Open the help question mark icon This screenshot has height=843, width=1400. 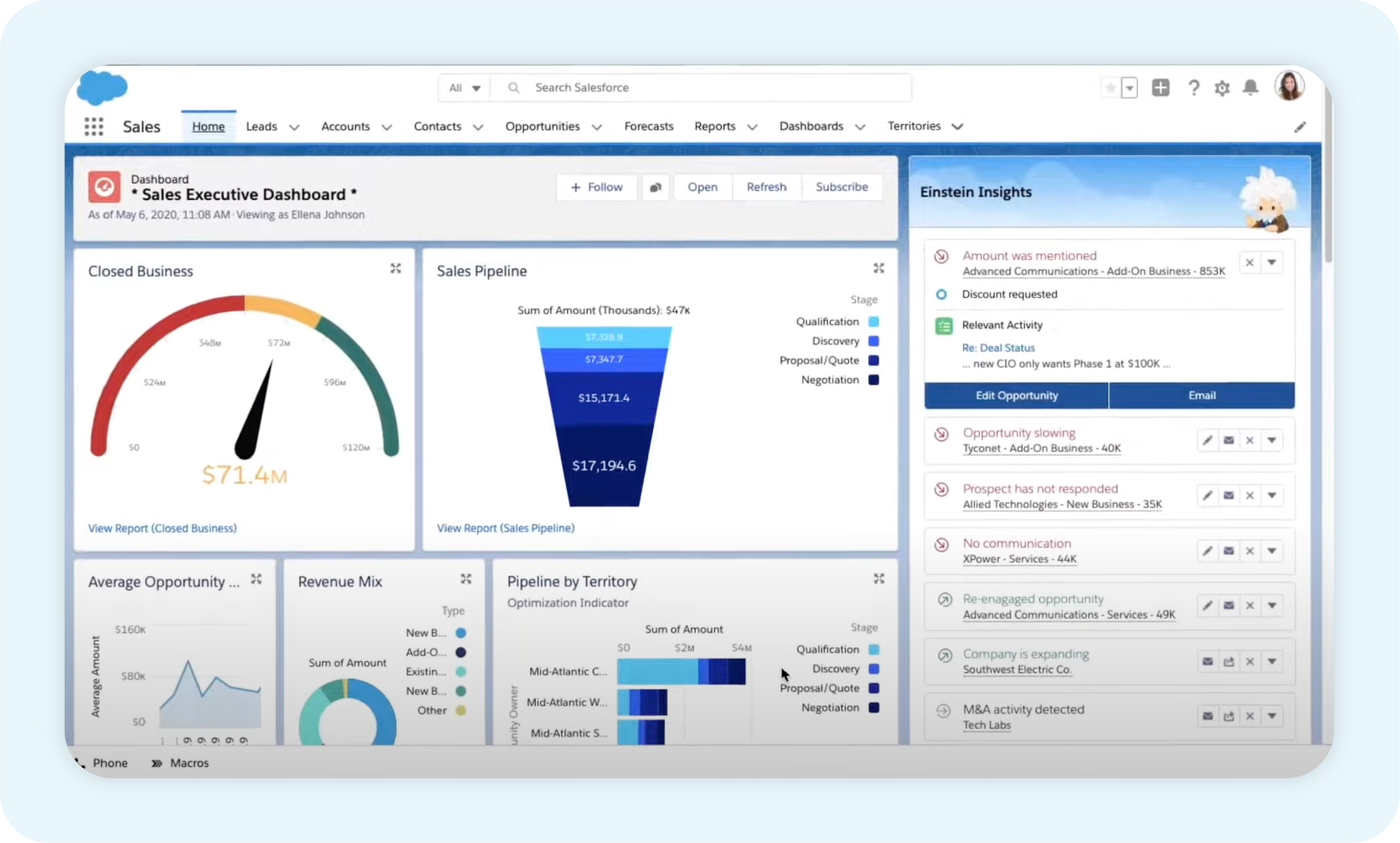click(1193, 88)
